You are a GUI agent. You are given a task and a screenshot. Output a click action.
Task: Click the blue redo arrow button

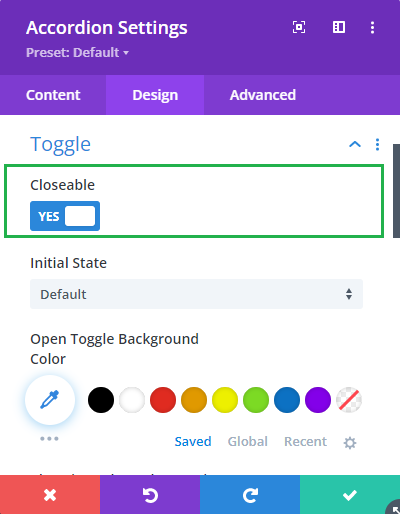coord(250,495)
